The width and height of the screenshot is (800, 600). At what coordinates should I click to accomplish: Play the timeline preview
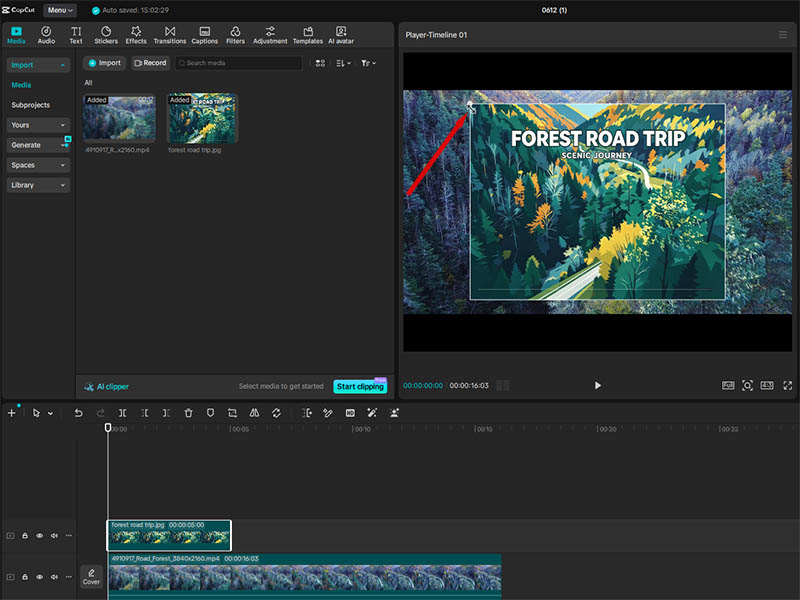click(x=597, y=386)
